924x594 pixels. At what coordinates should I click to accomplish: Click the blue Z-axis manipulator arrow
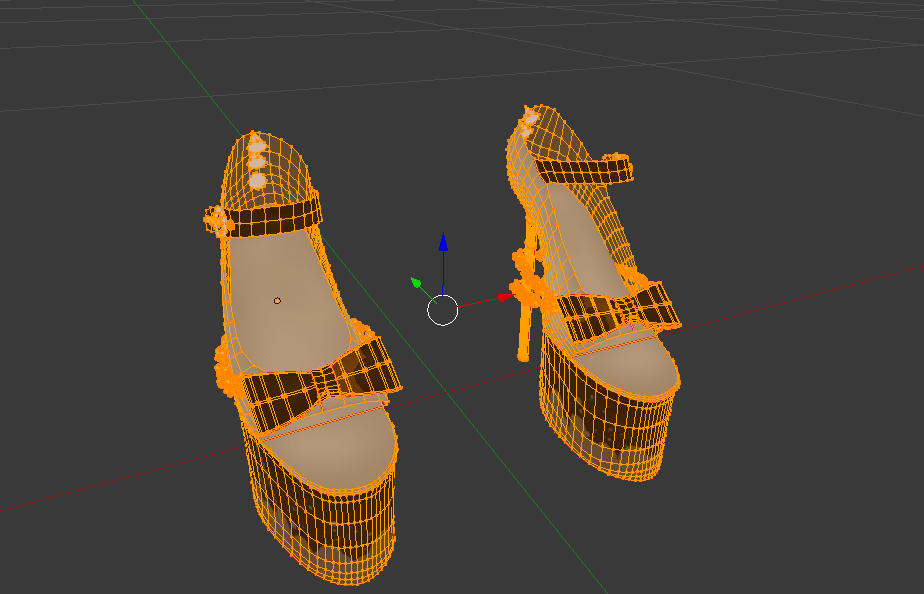[443, 242]
